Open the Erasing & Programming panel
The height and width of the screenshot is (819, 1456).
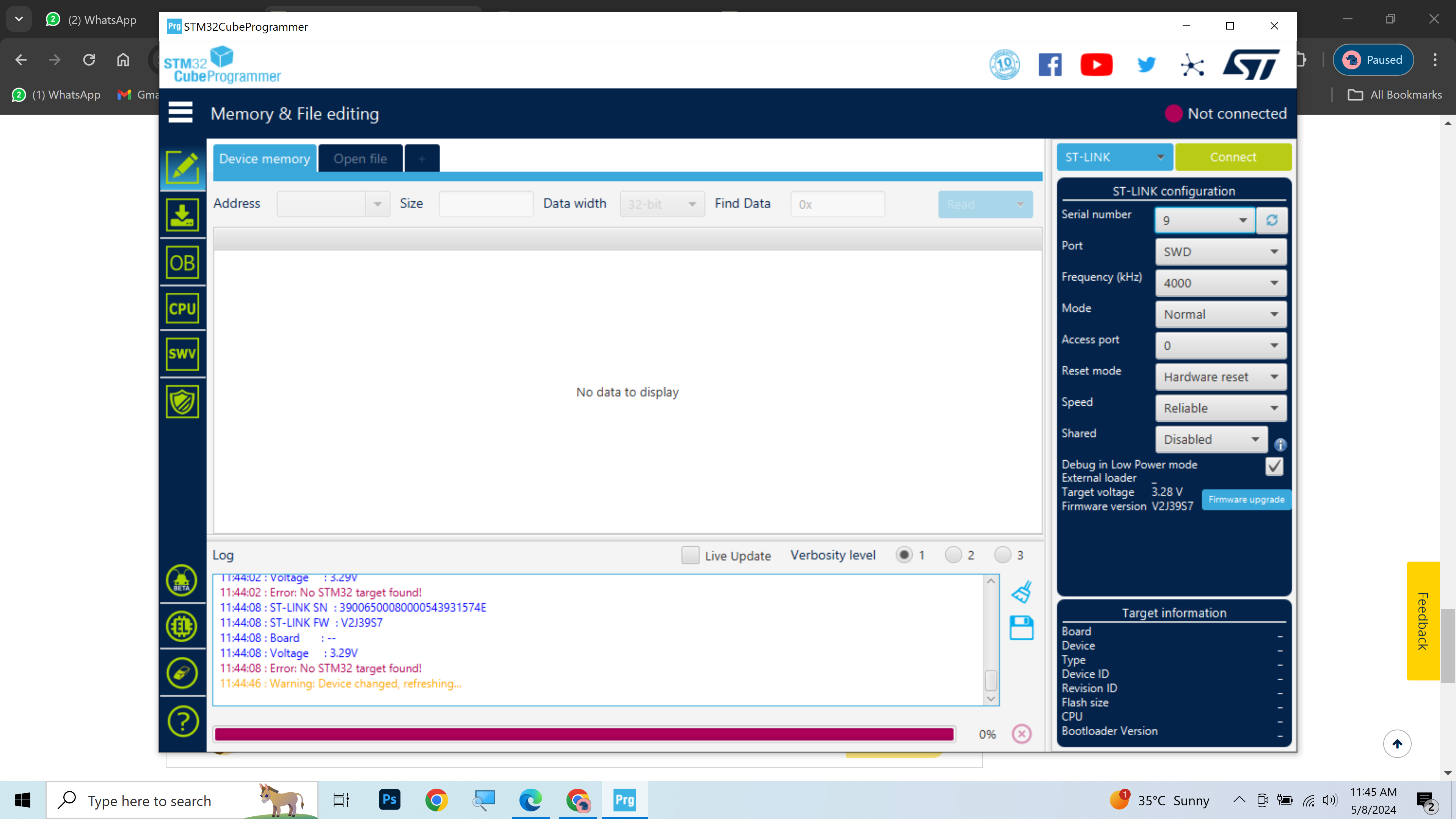tap(182, 215)
